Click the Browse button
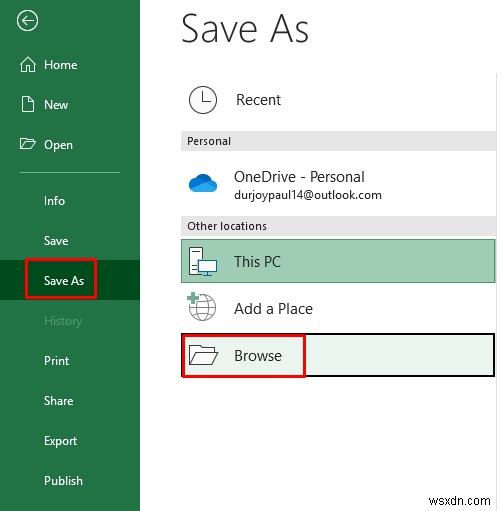The image size is (502, 511). (x=338, y=355)
